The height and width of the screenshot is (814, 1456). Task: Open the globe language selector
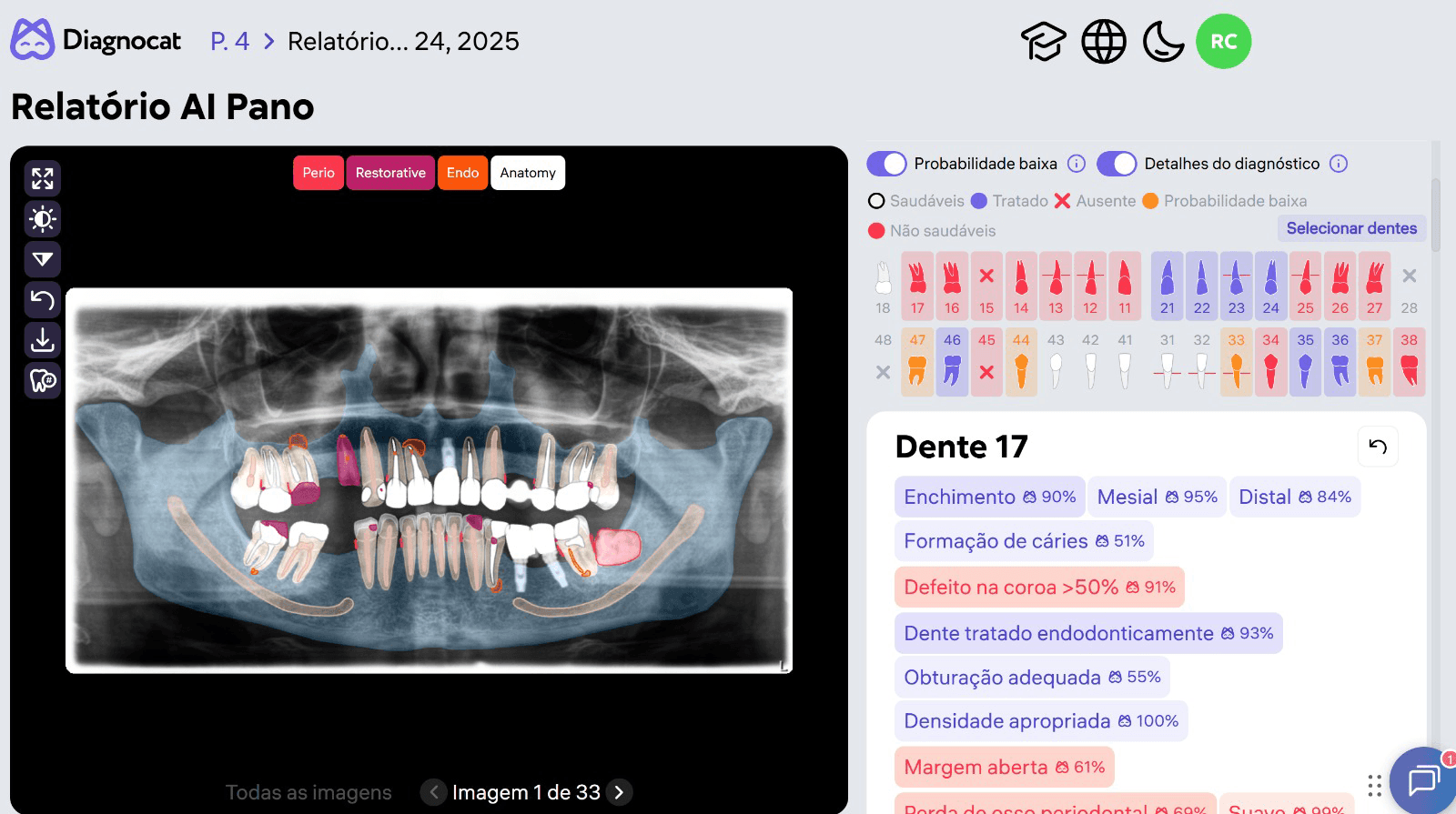pos(1103,41)
